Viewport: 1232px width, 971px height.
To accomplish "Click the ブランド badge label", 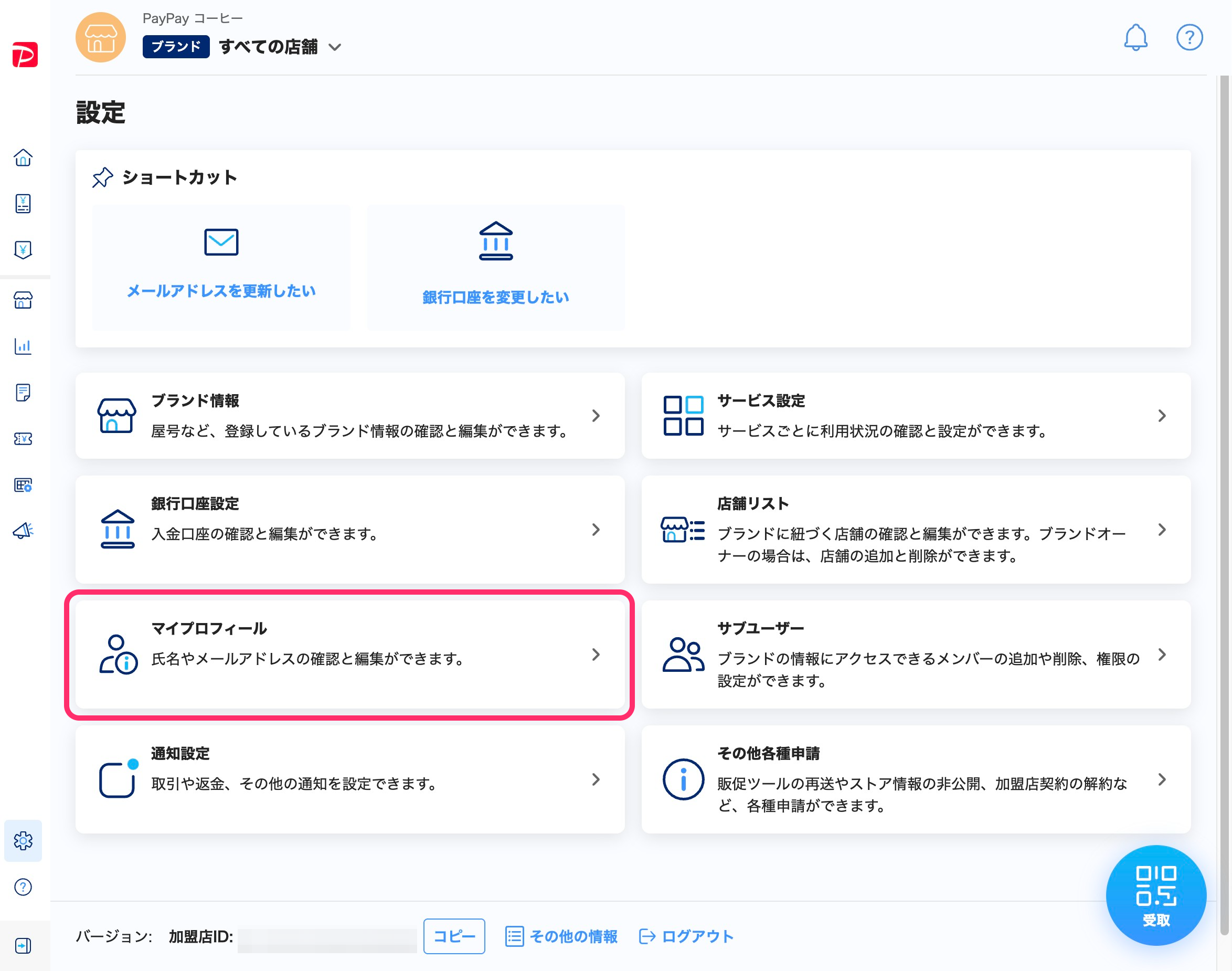I will [176, 47].
